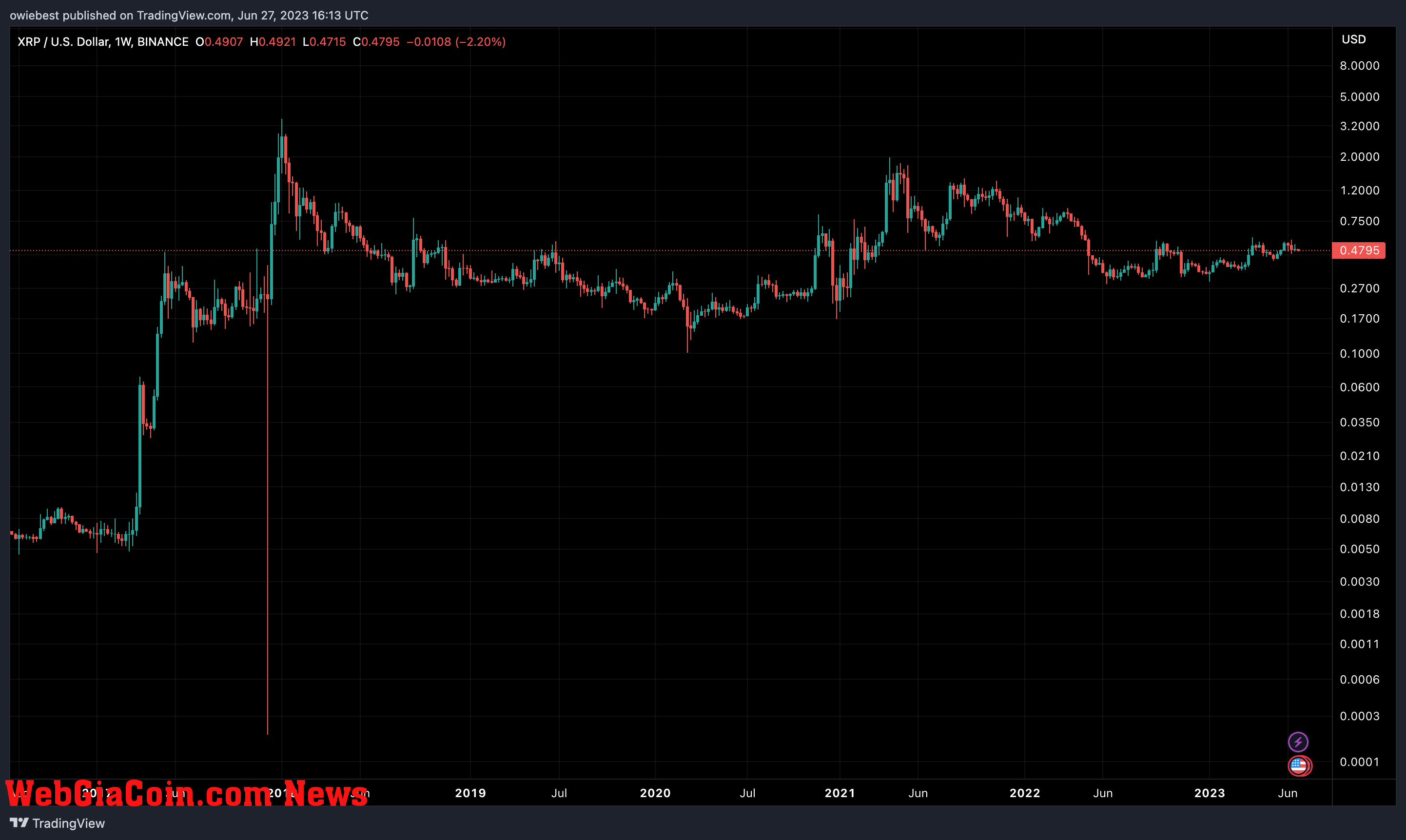Image resolution: width=1406 pixels, height=840 pixels.
Task: Click the 2020 label on the time axis
Action: [655, 793]
